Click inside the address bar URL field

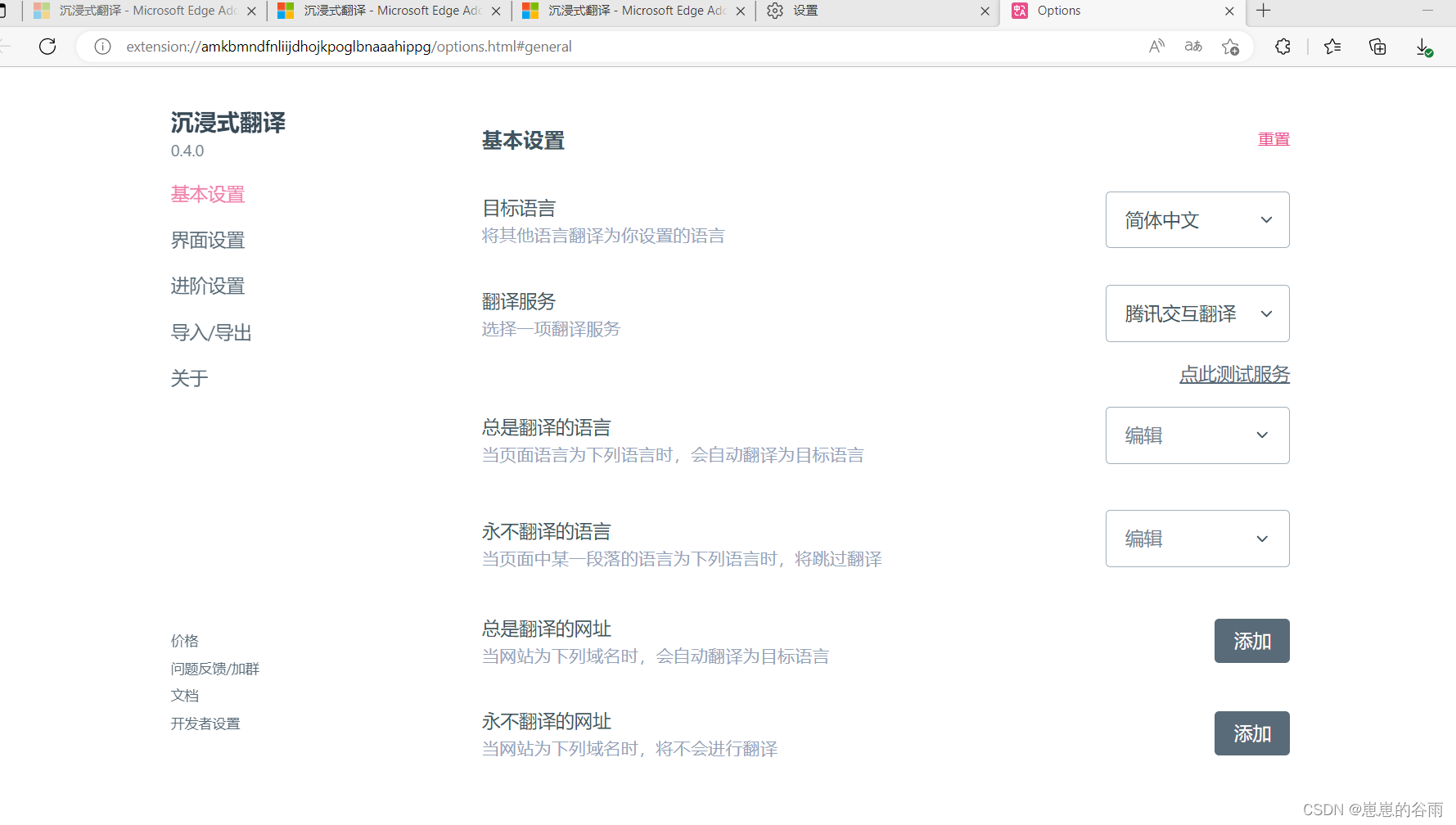click(573, 47)
